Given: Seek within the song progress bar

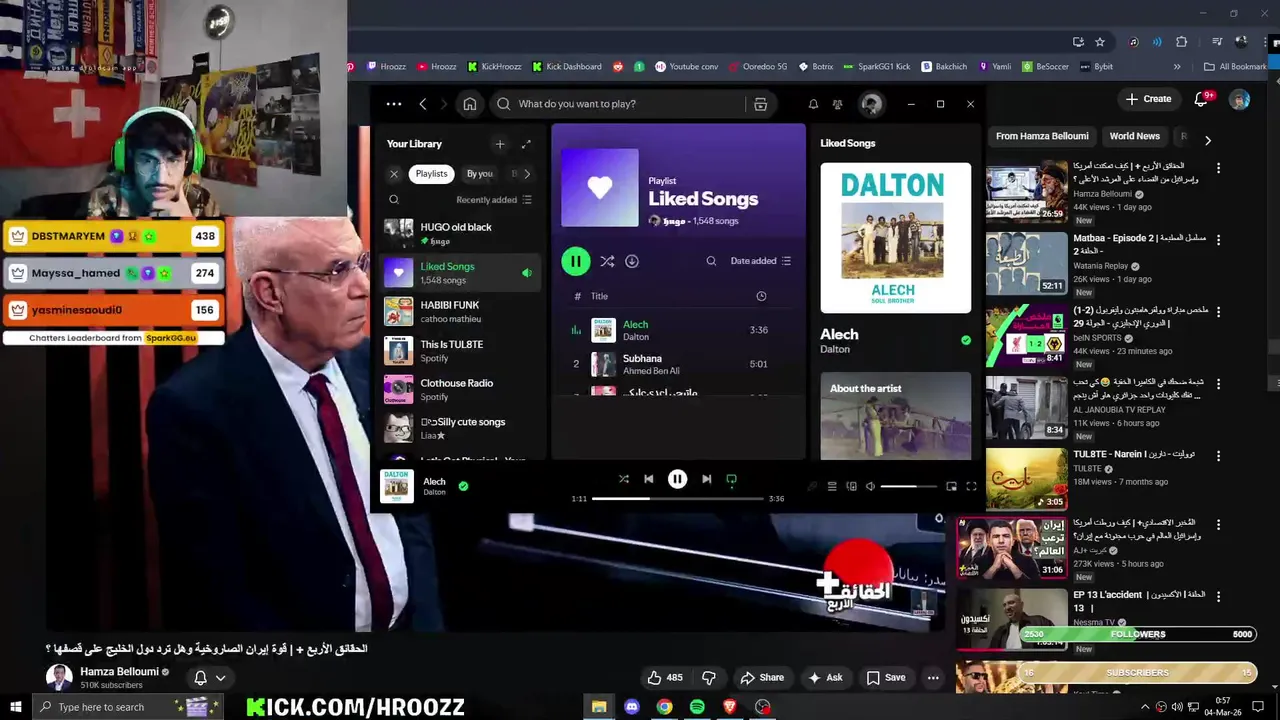Looking at the screenshot, I should [677, 498].
